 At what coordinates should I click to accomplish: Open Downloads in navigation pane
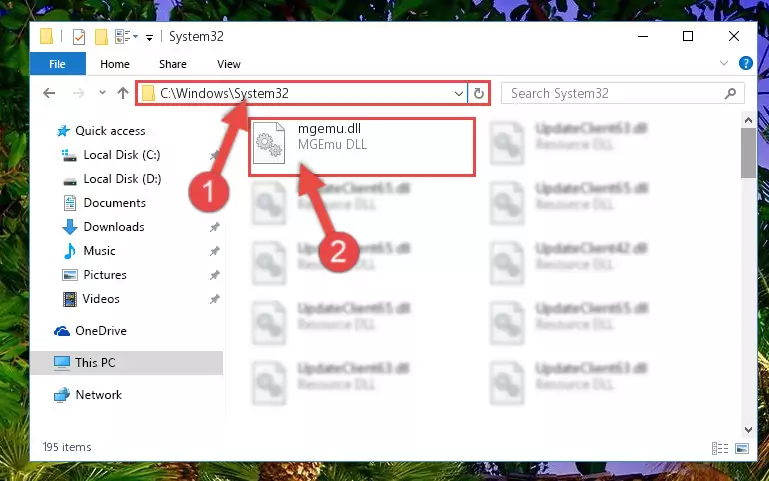[x=114, y=227]
